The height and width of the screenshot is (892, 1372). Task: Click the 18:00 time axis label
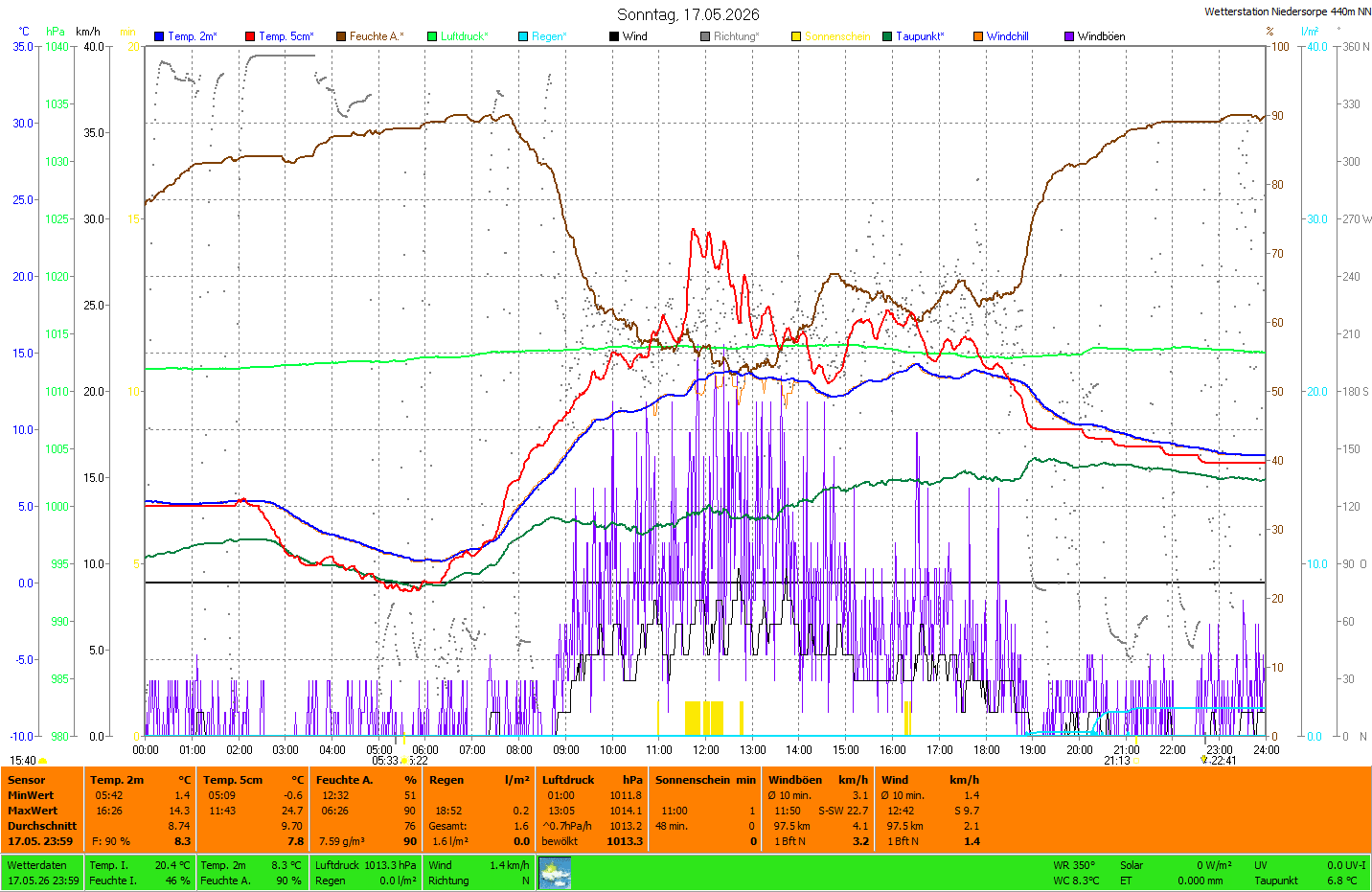point(987,750)
